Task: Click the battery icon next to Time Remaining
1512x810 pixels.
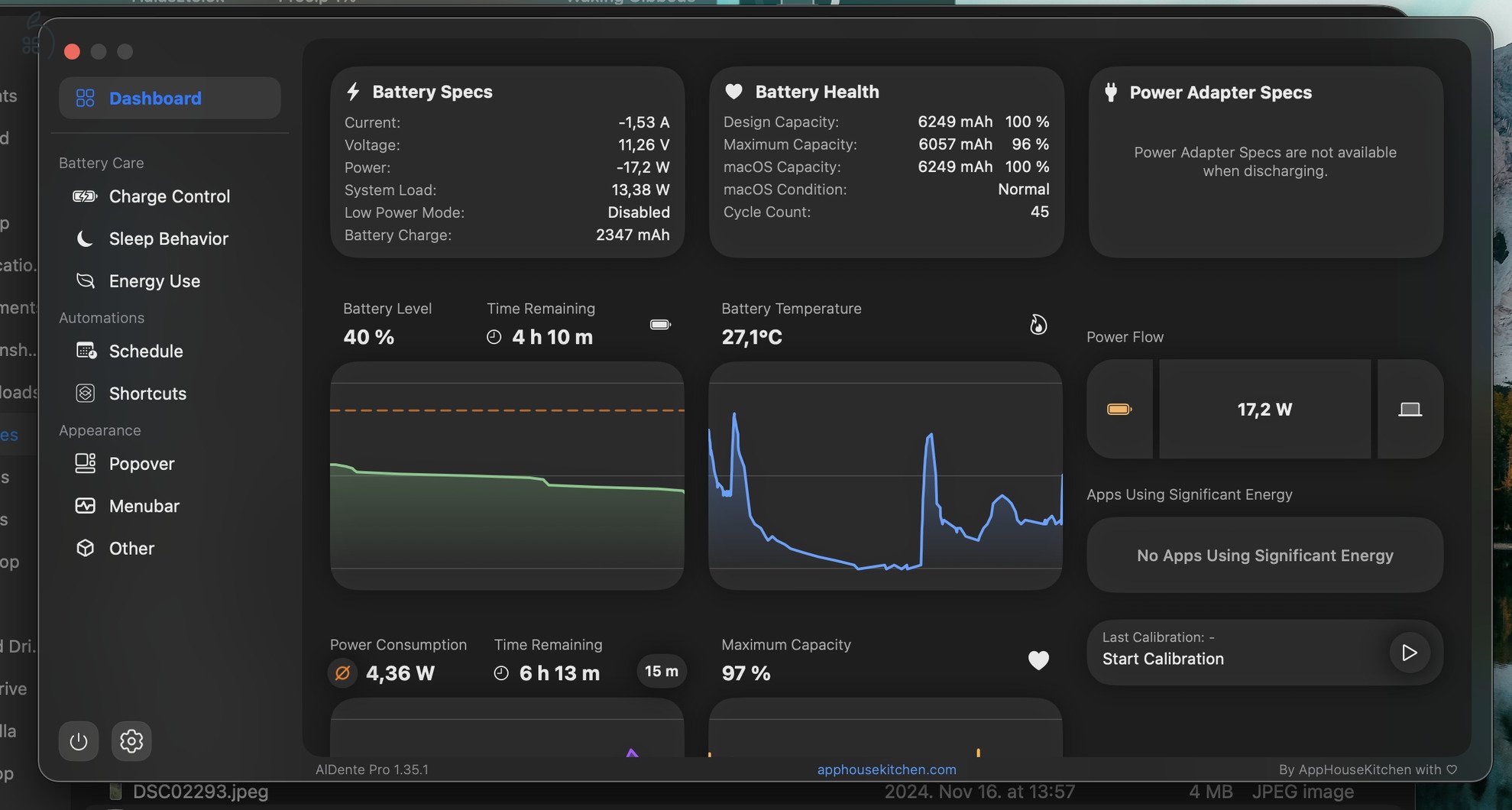Action: pyautogui.click(x=660, y=325)
